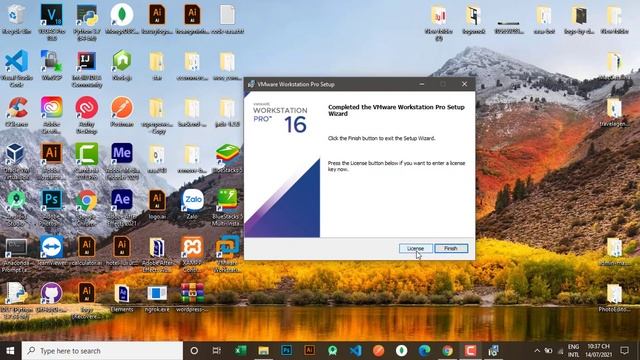Open the Windows Start menu
640x360 pixels.
tap(11, 351)
